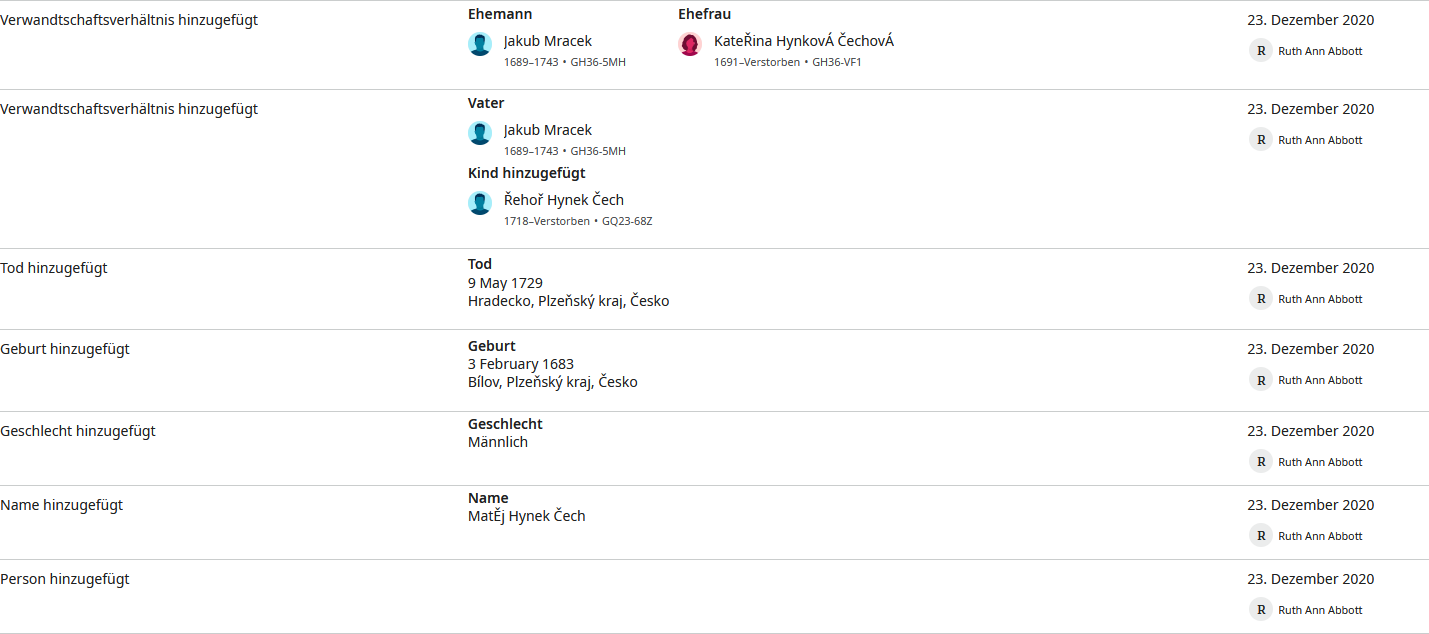Click Řehoř Hynek Čech's portrait icon
The width and height of the screenshot is (1429, 634).
click(480, 203)
